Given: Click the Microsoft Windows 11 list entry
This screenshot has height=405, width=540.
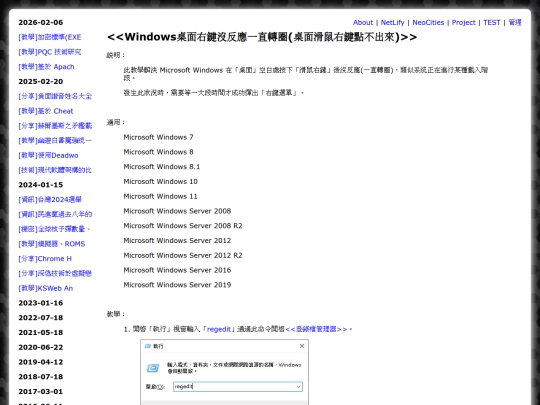Looking at the screenshot, I should [160, 196].
